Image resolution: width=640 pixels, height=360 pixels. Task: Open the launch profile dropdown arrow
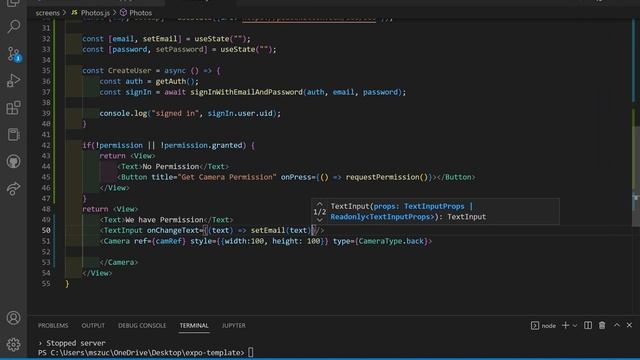click(x=575, y=325)
